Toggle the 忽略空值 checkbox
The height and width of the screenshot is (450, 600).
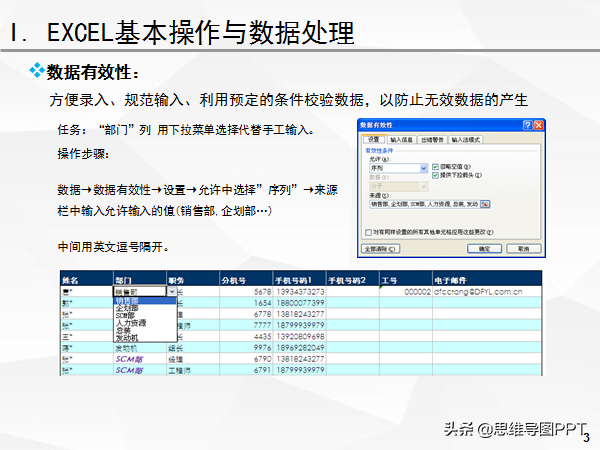[435, 167]
